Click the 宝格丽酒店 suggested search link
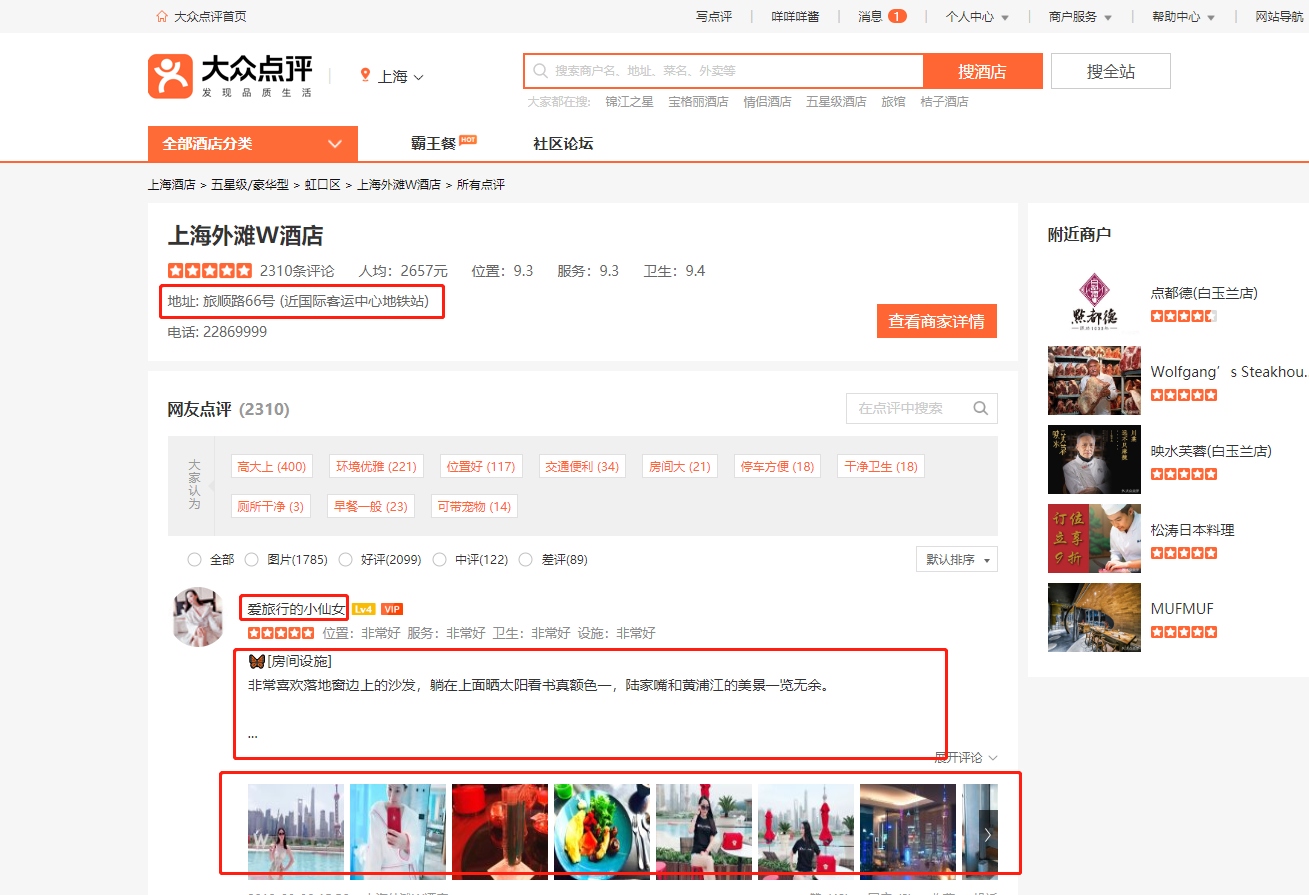Screen dimensions: 1309x895 (x=698, y=102)
